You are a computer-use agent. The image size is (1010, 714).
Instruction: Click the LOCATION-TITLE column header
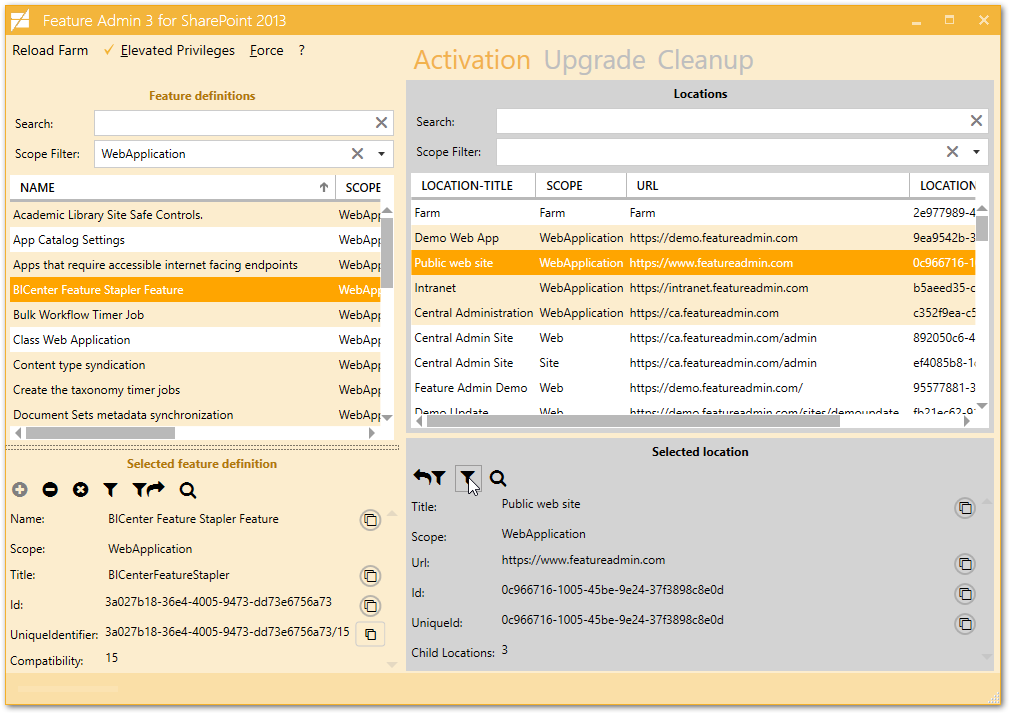[473, 186]
